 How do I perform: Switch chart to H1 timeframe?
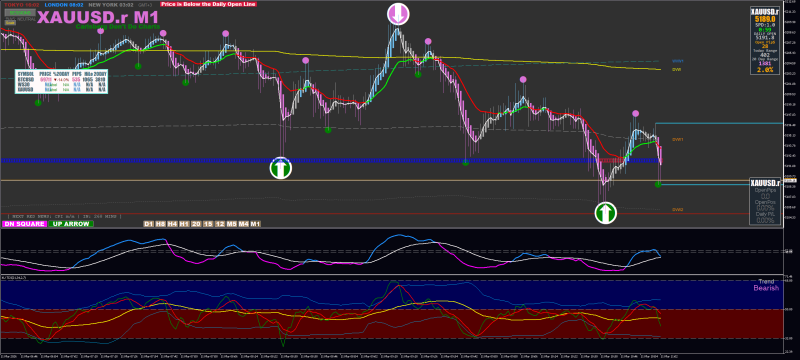click(184, 224)
